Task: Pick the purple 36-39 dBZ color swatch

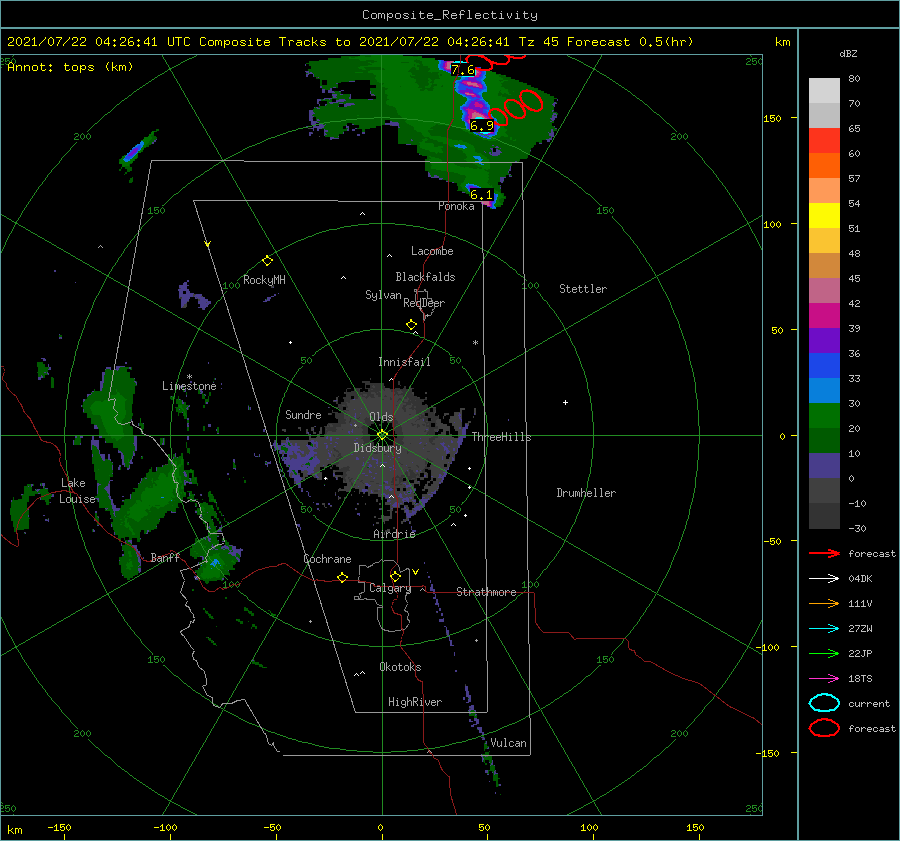Action: [824, 340]
